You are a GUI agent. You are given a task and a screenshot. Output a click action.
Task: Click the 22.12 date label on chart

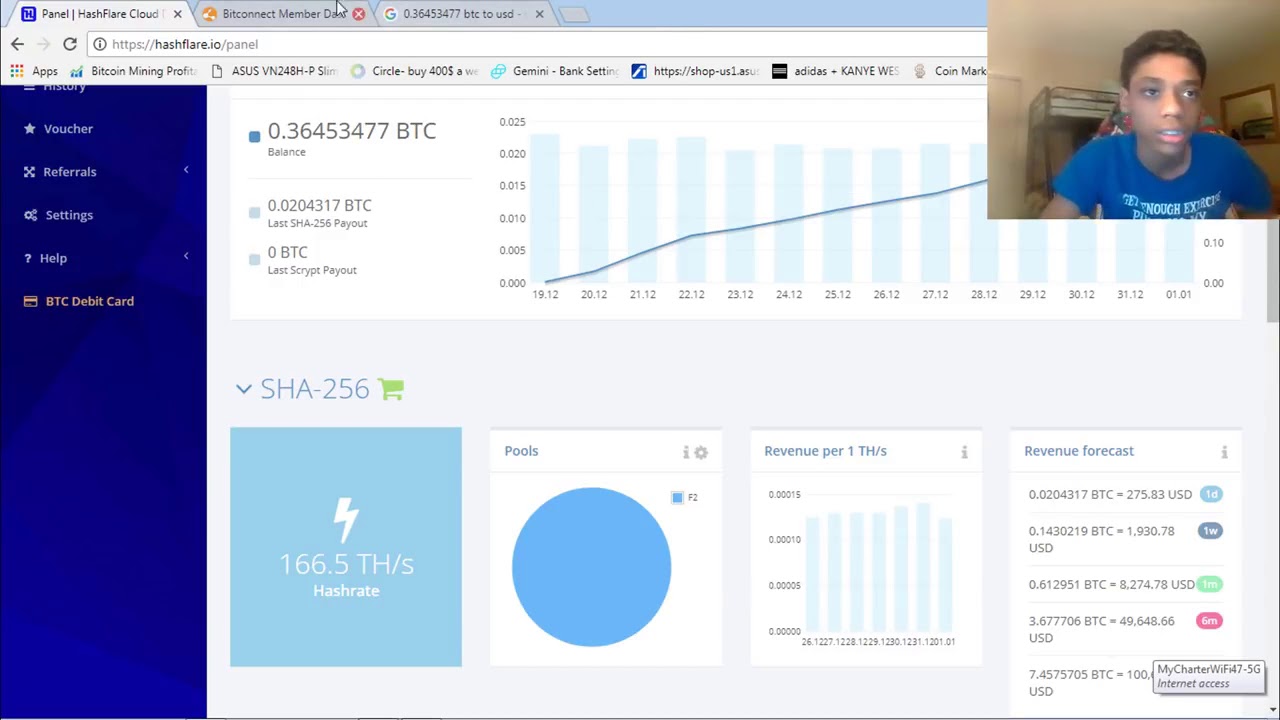(691, 294)
